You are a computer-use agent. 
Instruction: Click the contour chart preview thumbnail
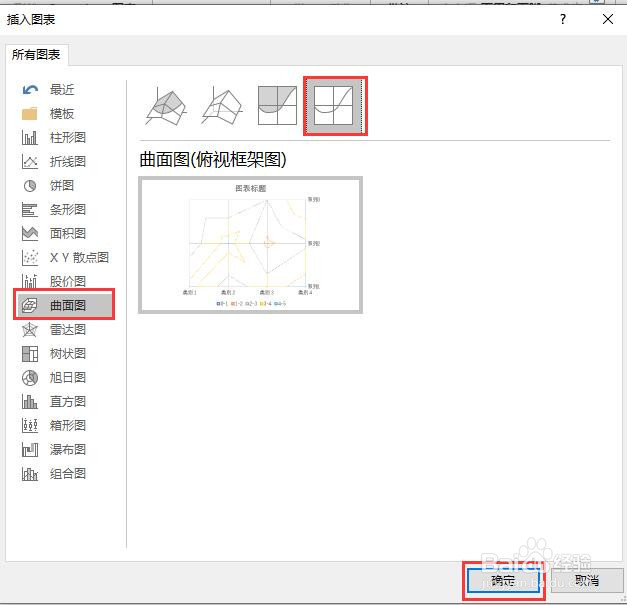(x=251, y=245)
